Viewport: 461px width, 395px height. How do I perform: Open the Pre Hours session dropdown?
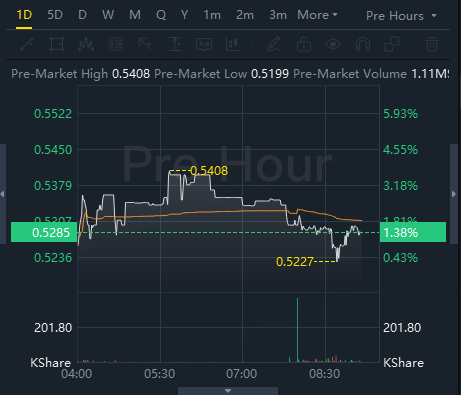tap(401, 16)
